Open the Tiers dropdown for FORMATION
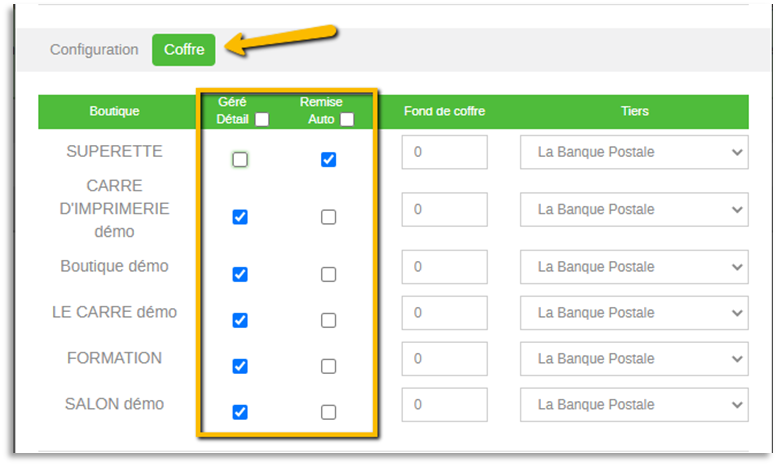The width and height of the screenshot is (777, 466). pyautogui.click(x=634, y=359)
